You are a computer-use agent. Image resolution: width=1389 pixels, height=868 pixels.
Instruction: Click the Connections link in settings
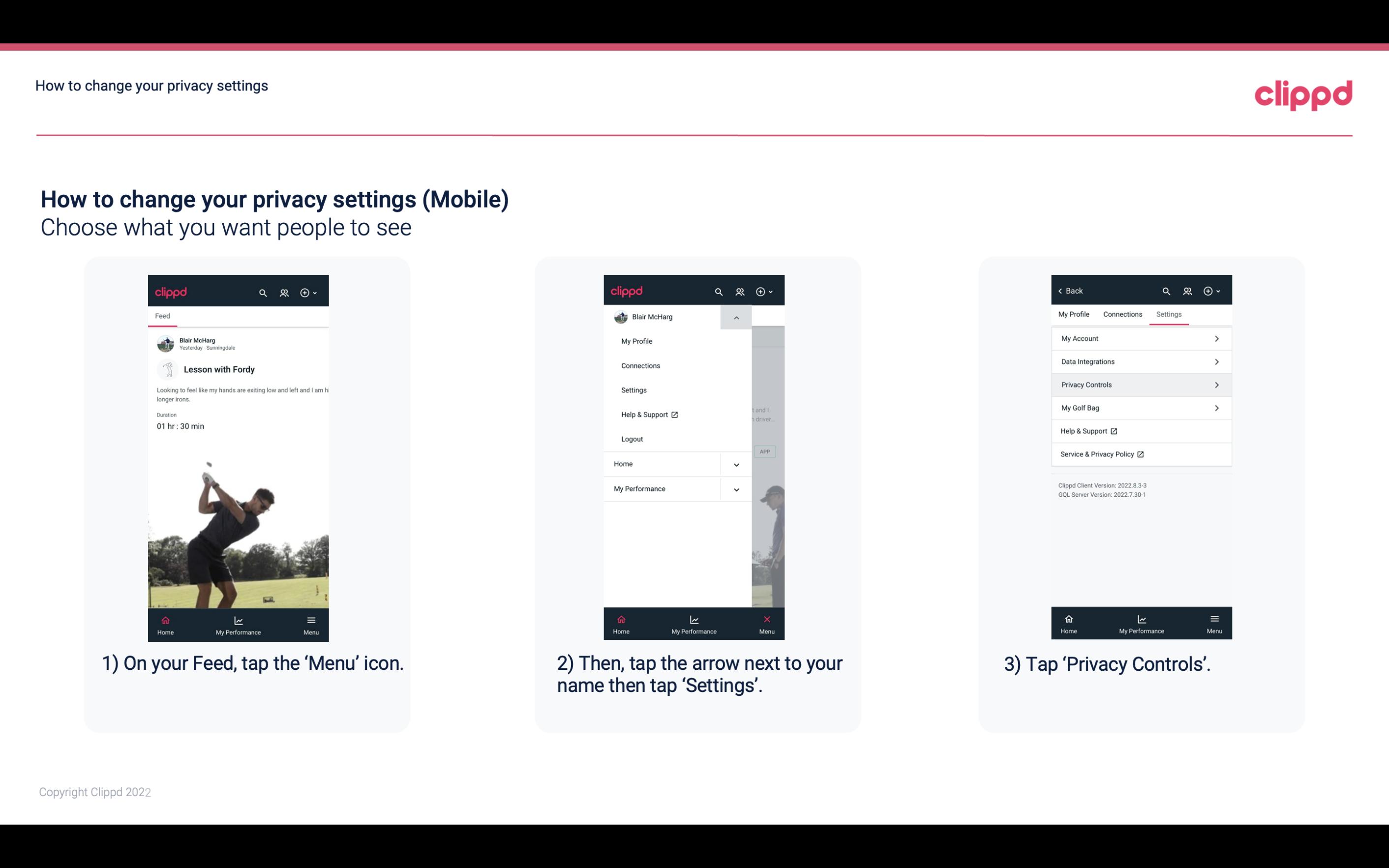[1121, 314]
